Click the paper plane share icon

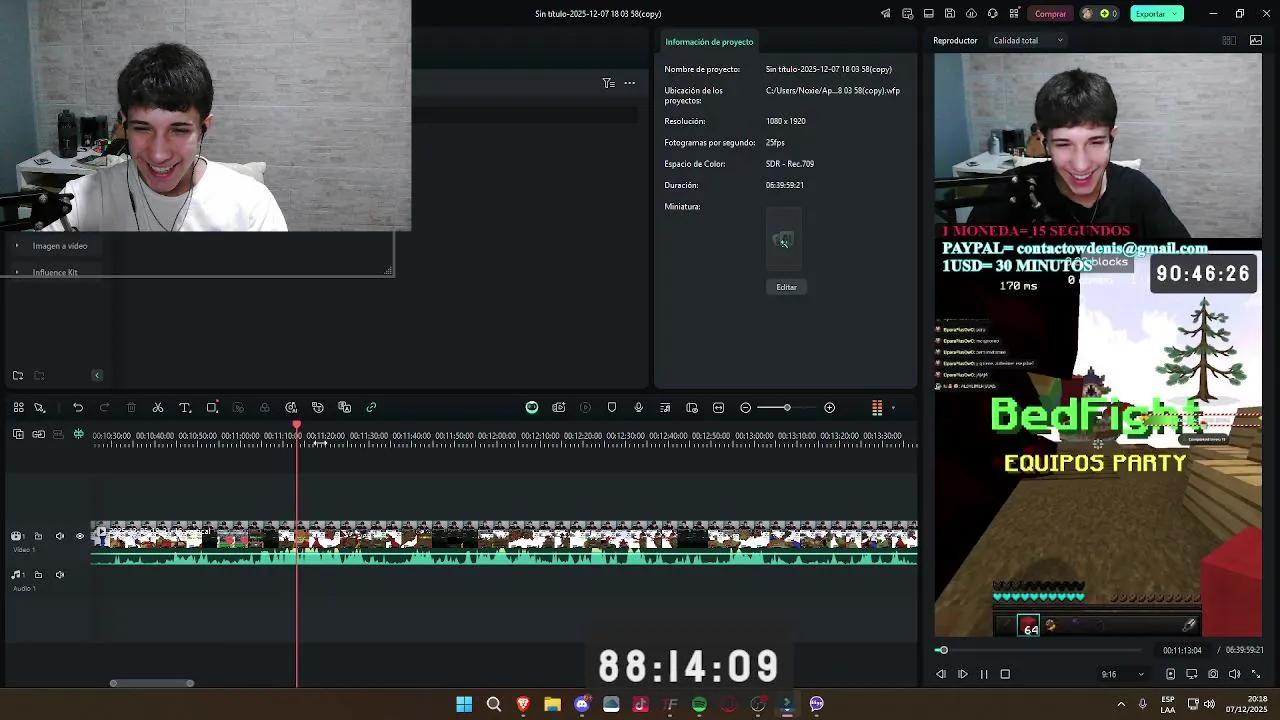[x=886, y=14]
